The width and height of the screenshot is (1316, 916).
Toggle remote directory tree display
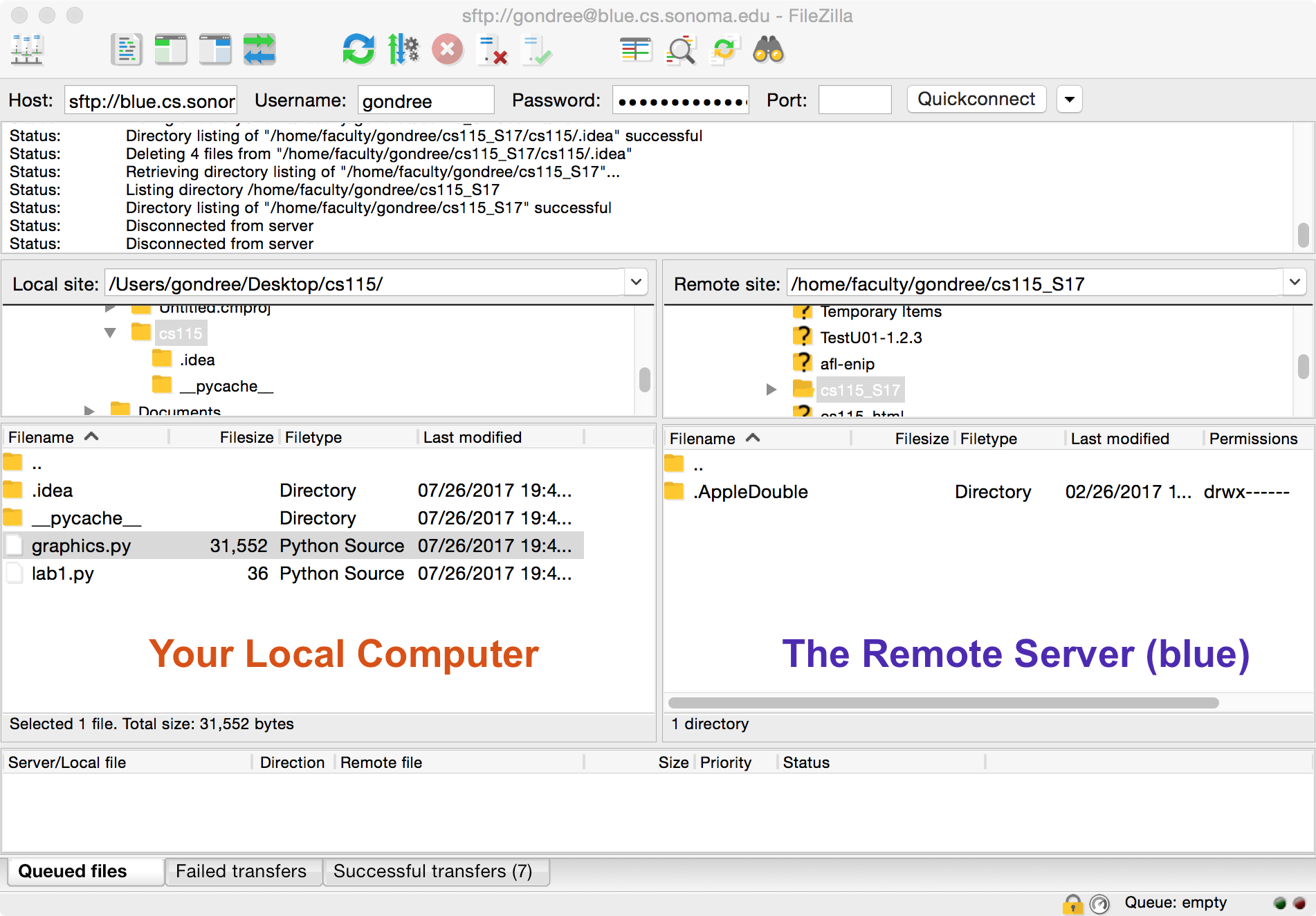pos(215,50)
